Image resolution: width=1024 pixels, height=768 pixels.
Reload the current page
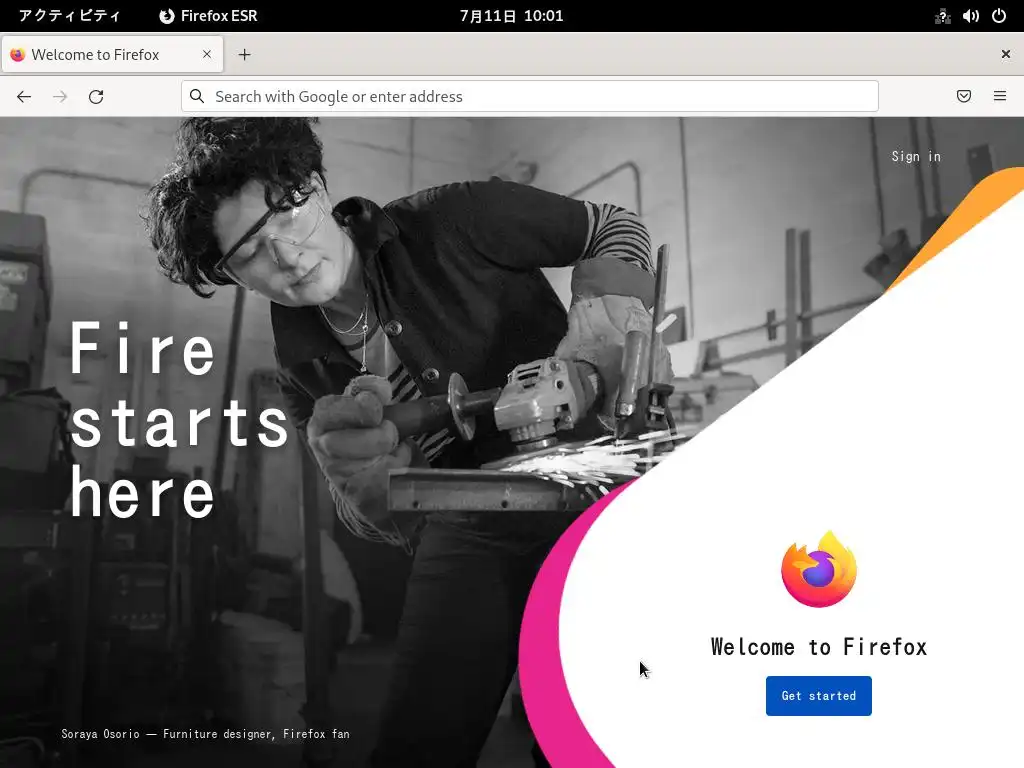click(96, 97)
